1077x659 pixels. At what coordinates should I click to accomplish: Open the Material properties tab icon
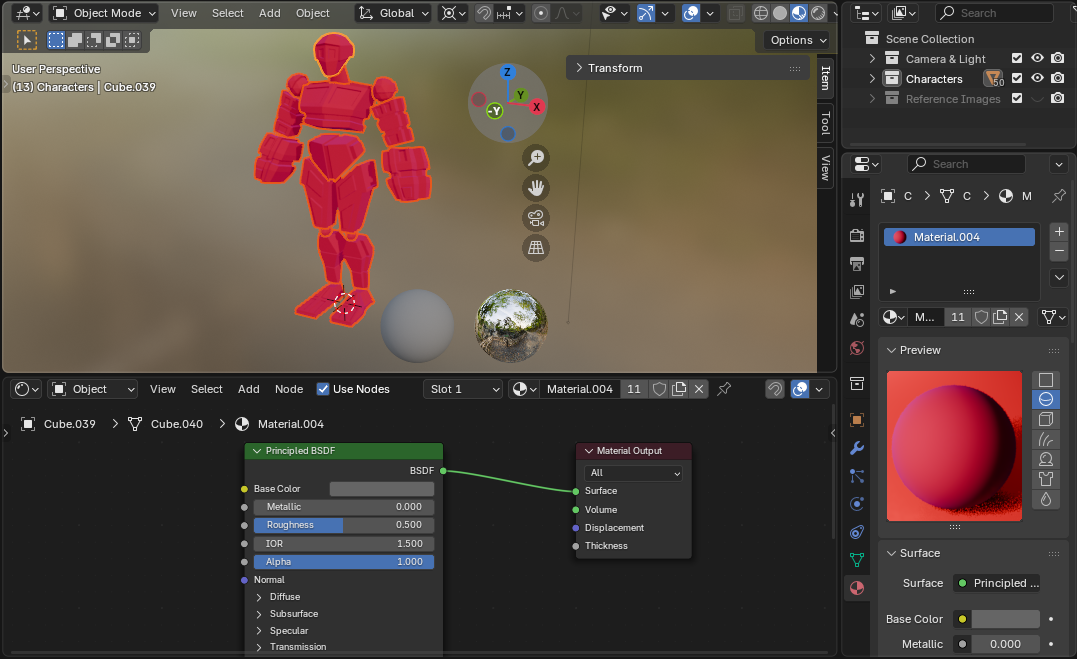click(x=857, y=588)
